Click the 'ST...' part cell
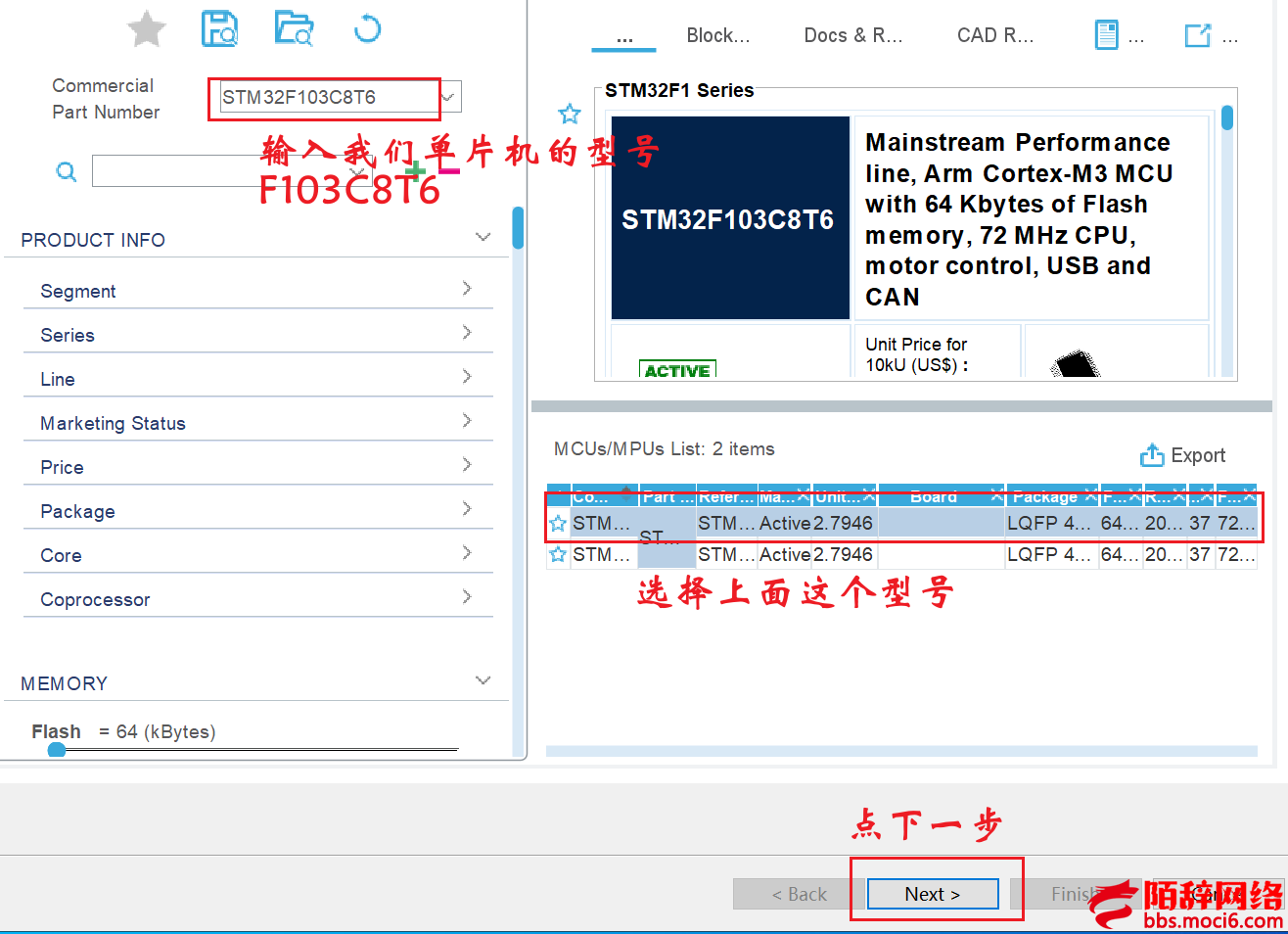Image resolution: width=1288 pixels, height=934 pixels. point(667,537)
